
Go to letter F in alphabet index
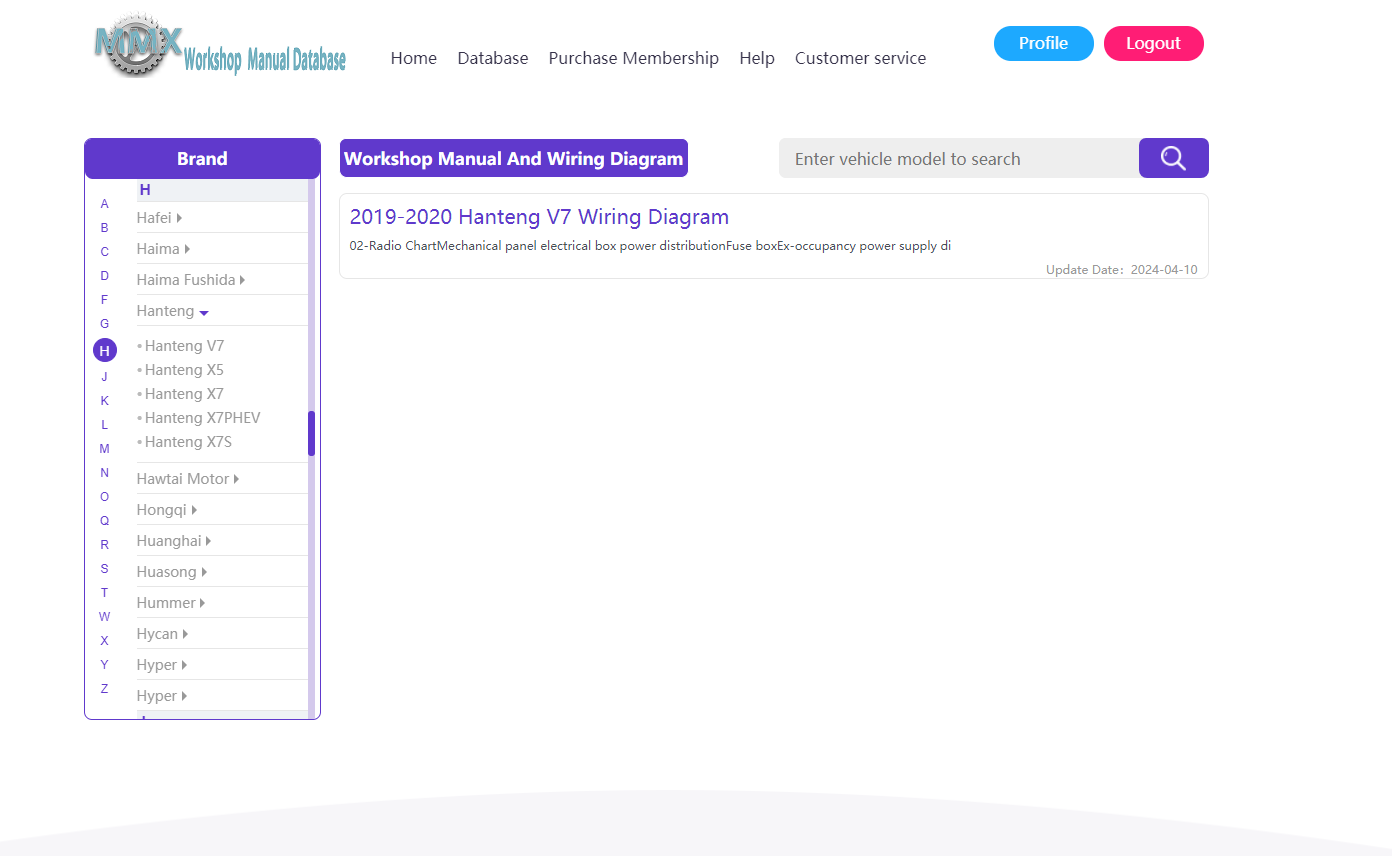coord(104,300)
